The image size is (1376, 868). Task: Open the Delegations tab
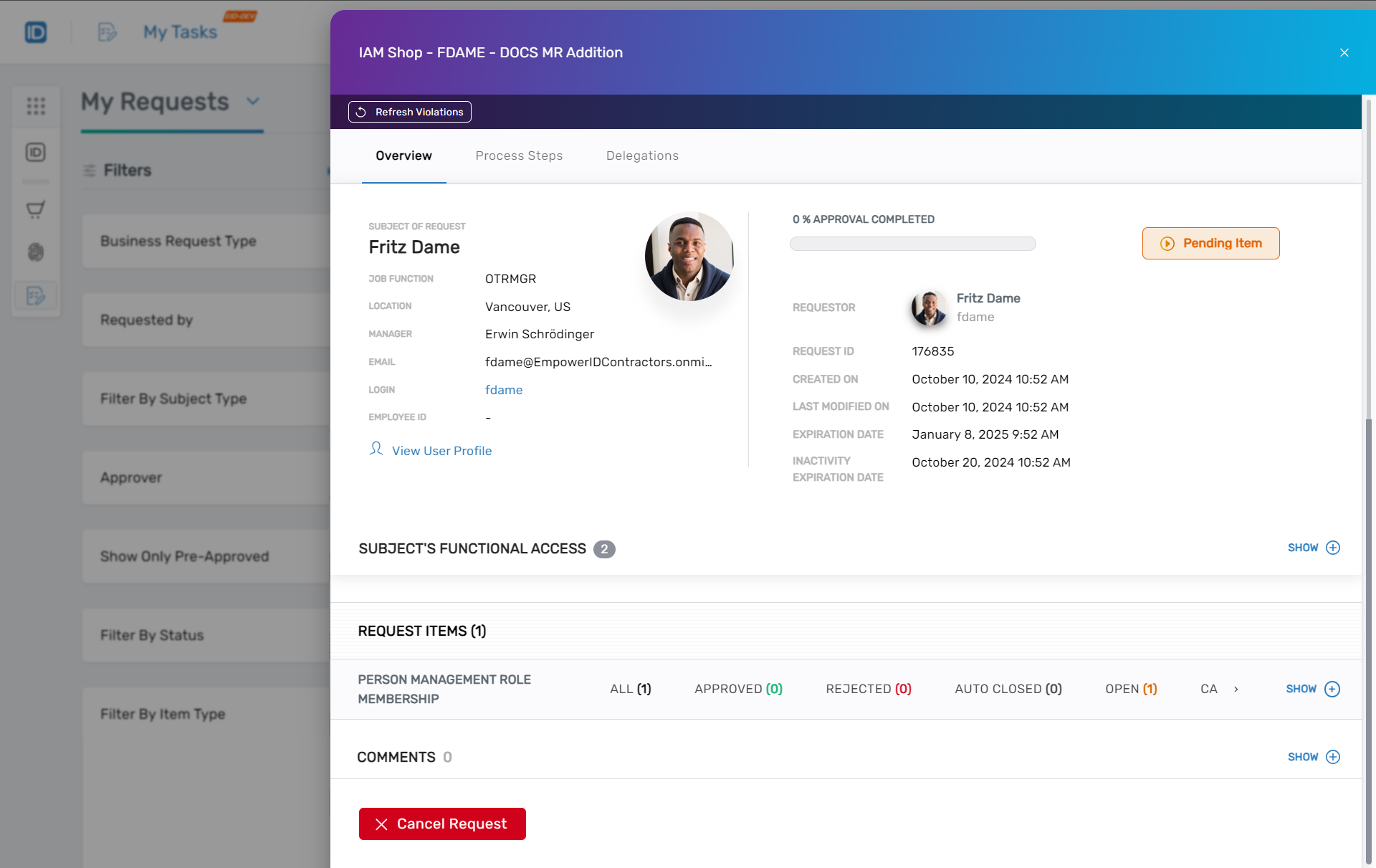[642, 156]
